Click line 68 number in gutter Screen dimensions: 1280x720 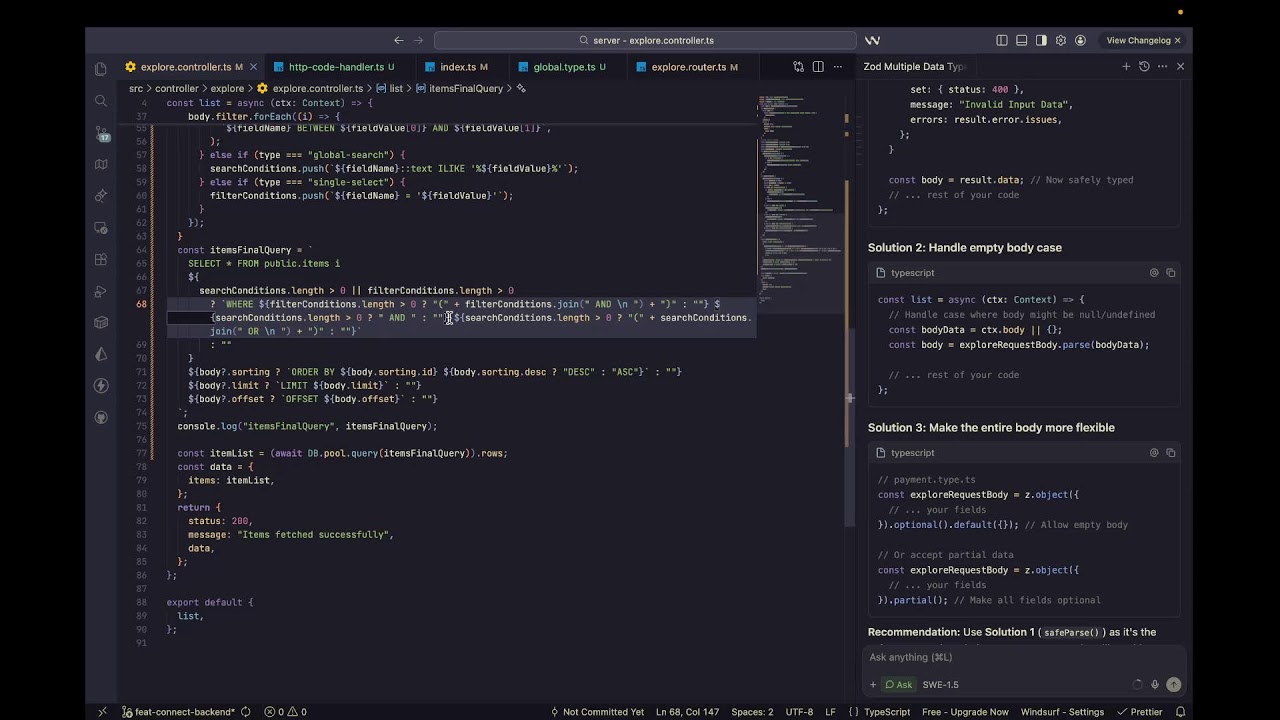point(141,304)
